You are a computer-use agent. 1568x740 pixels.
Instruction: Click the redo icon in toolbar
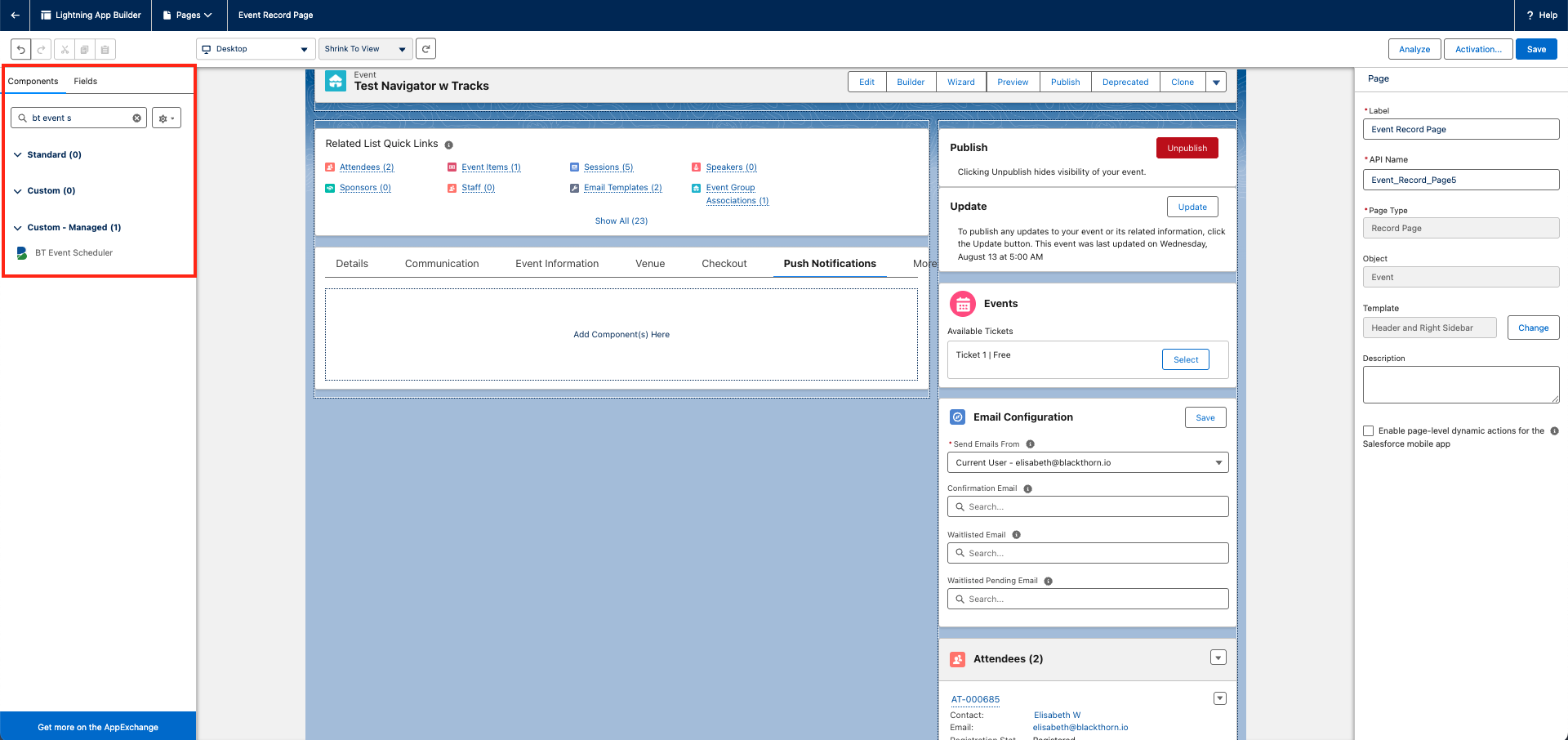(x=41, y=49)
